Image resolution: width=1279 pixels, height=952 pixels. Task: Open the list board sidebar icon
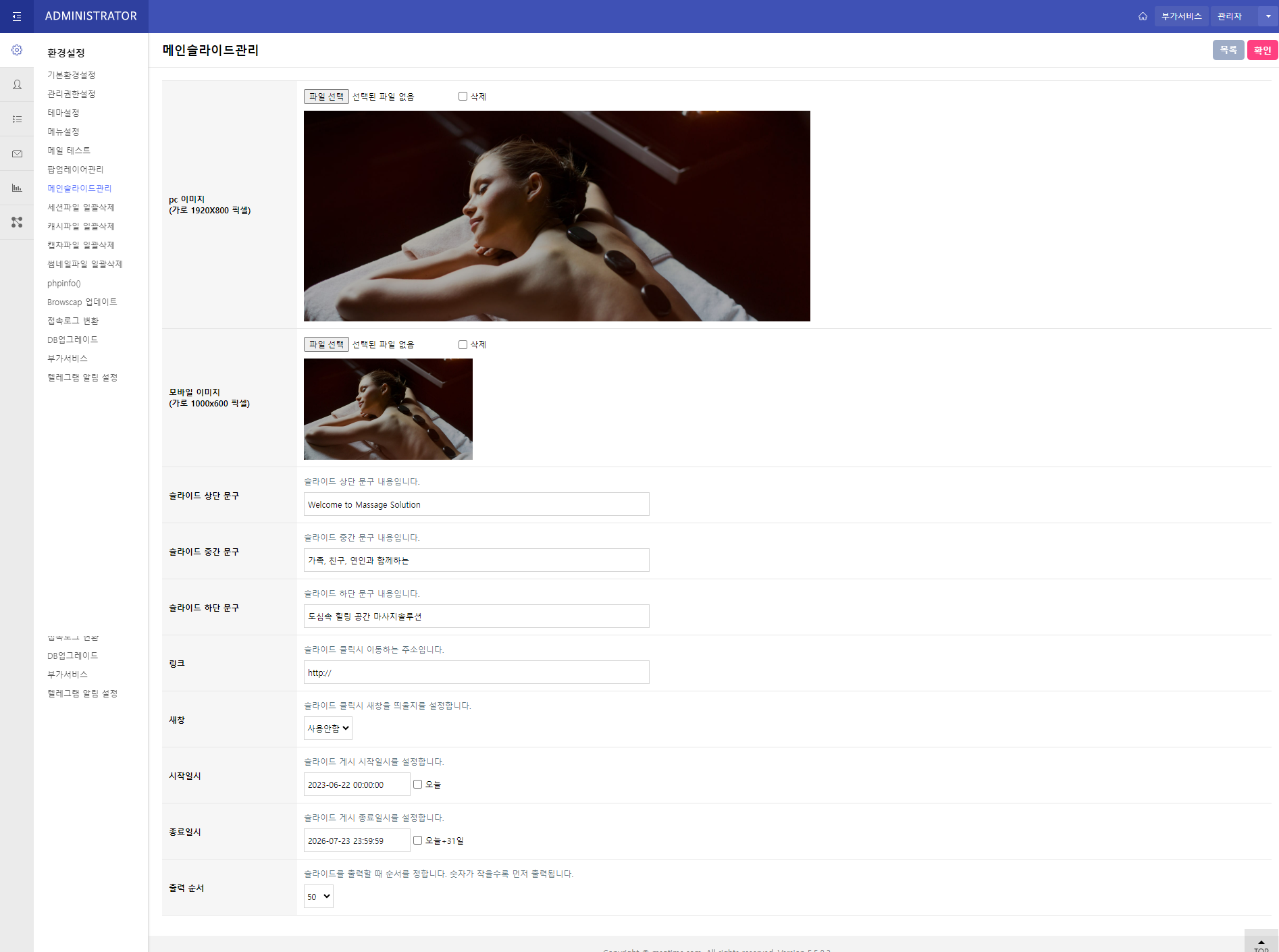(x=17, y=119)
